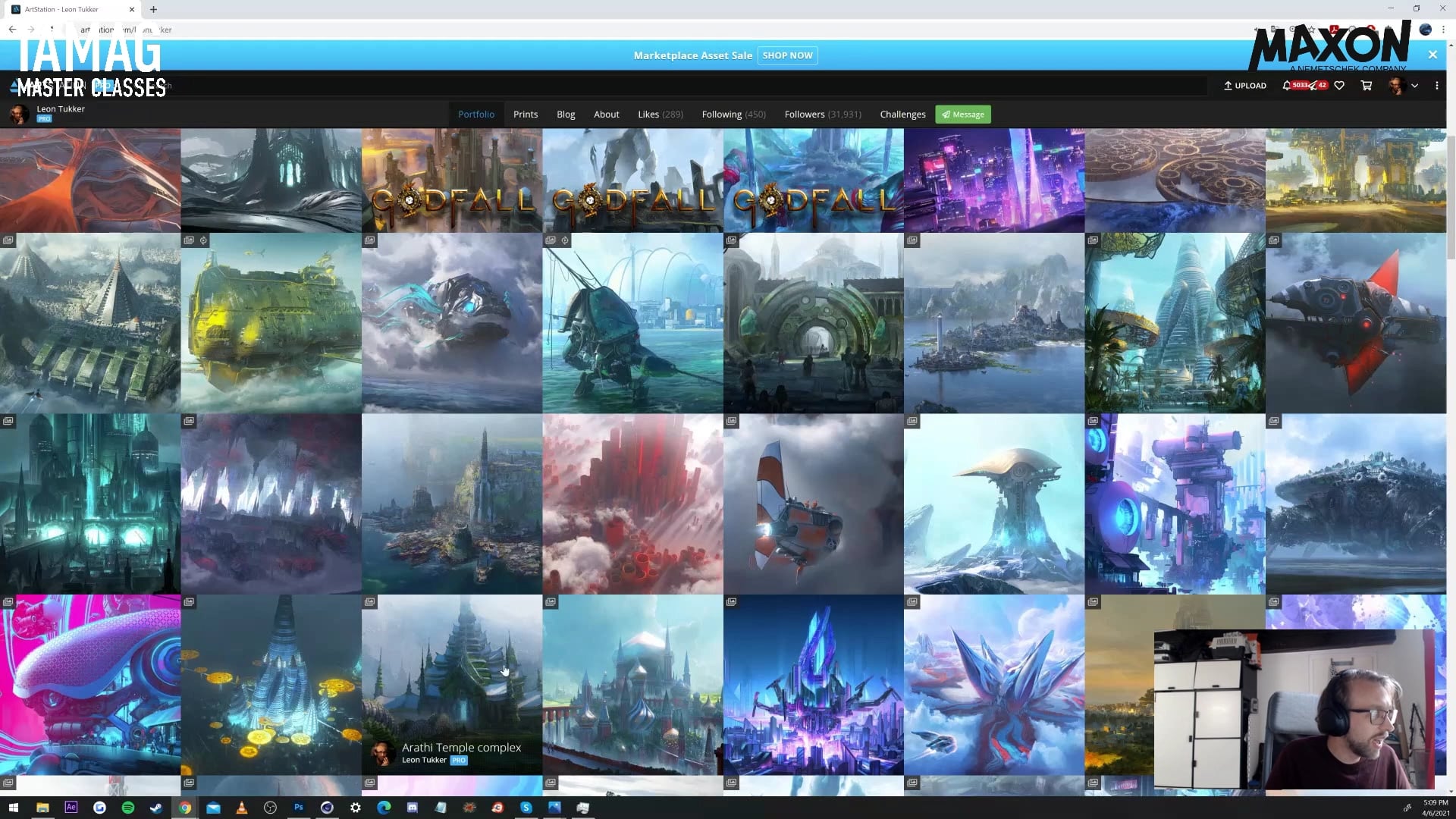Go back with the browser back arrow

pyautogui.click(x=12, y=30)
